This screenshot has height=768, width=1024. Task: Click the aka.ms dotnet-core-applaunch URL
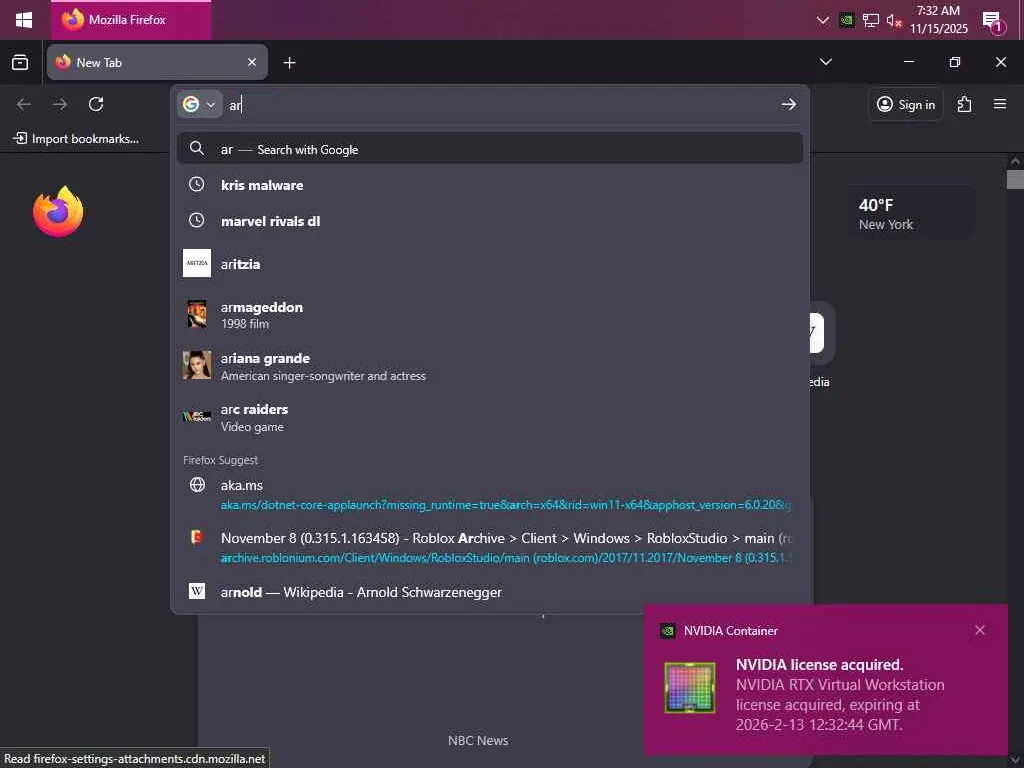505,505
